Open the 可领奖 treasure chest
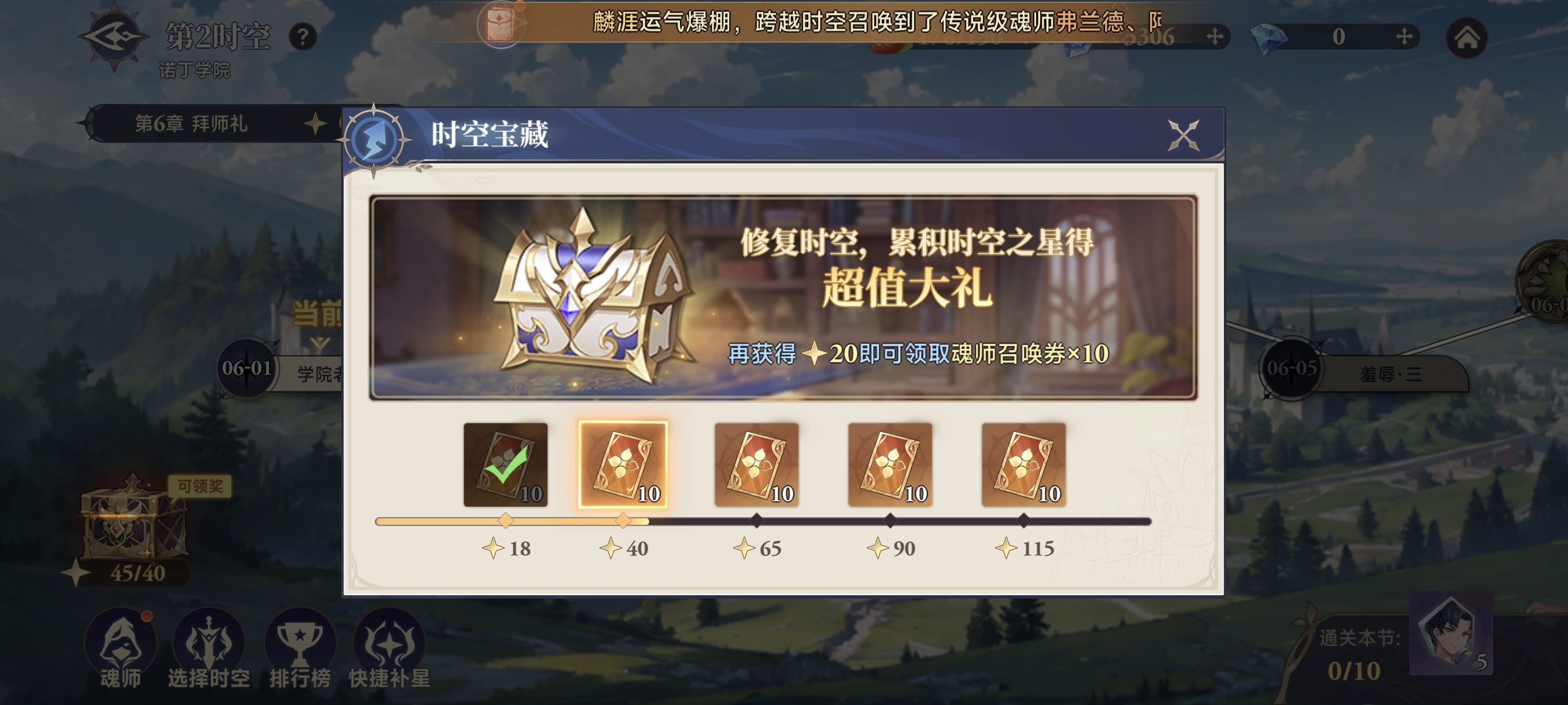Screen dimensions: 1568x705 point(134,518)
